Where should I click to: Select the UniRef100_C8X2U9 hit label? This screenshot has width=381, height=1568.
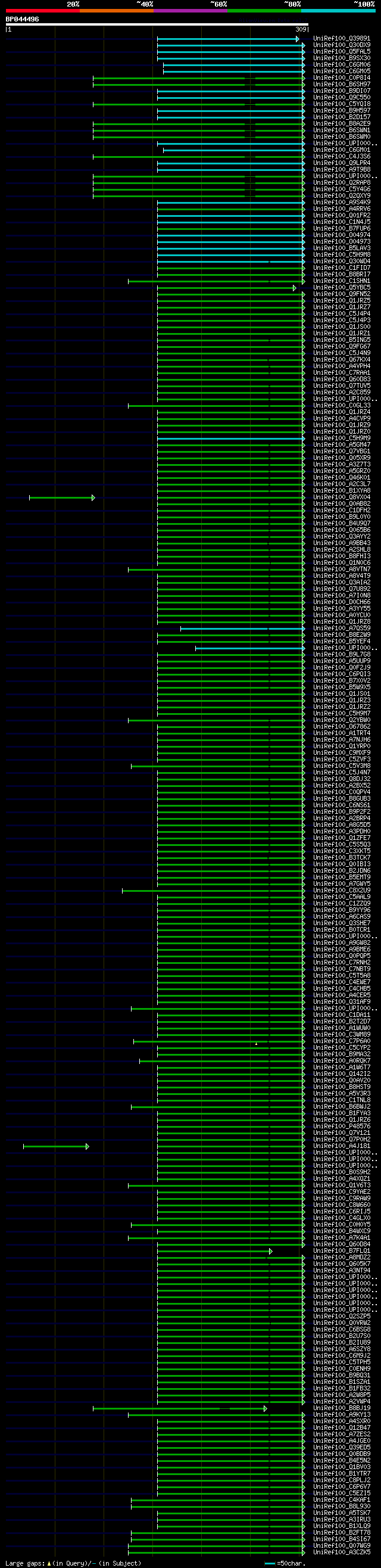point(342,891)
